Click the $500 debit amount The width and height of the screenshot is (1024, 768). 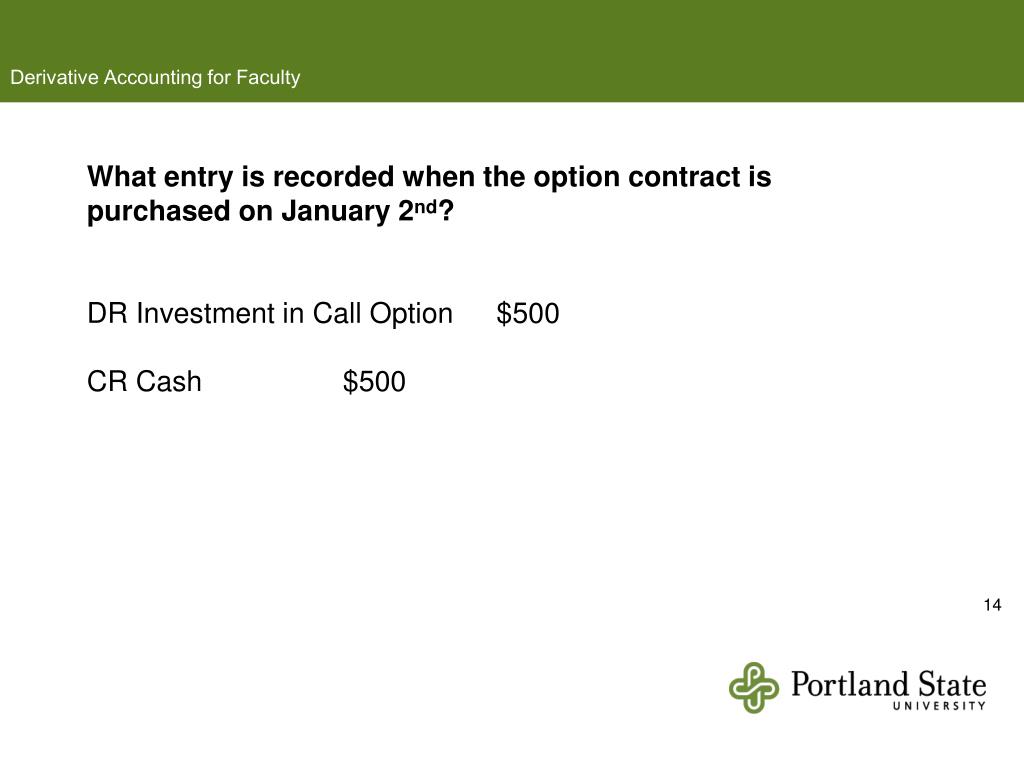pyautogui.click(x=528, y=313)
